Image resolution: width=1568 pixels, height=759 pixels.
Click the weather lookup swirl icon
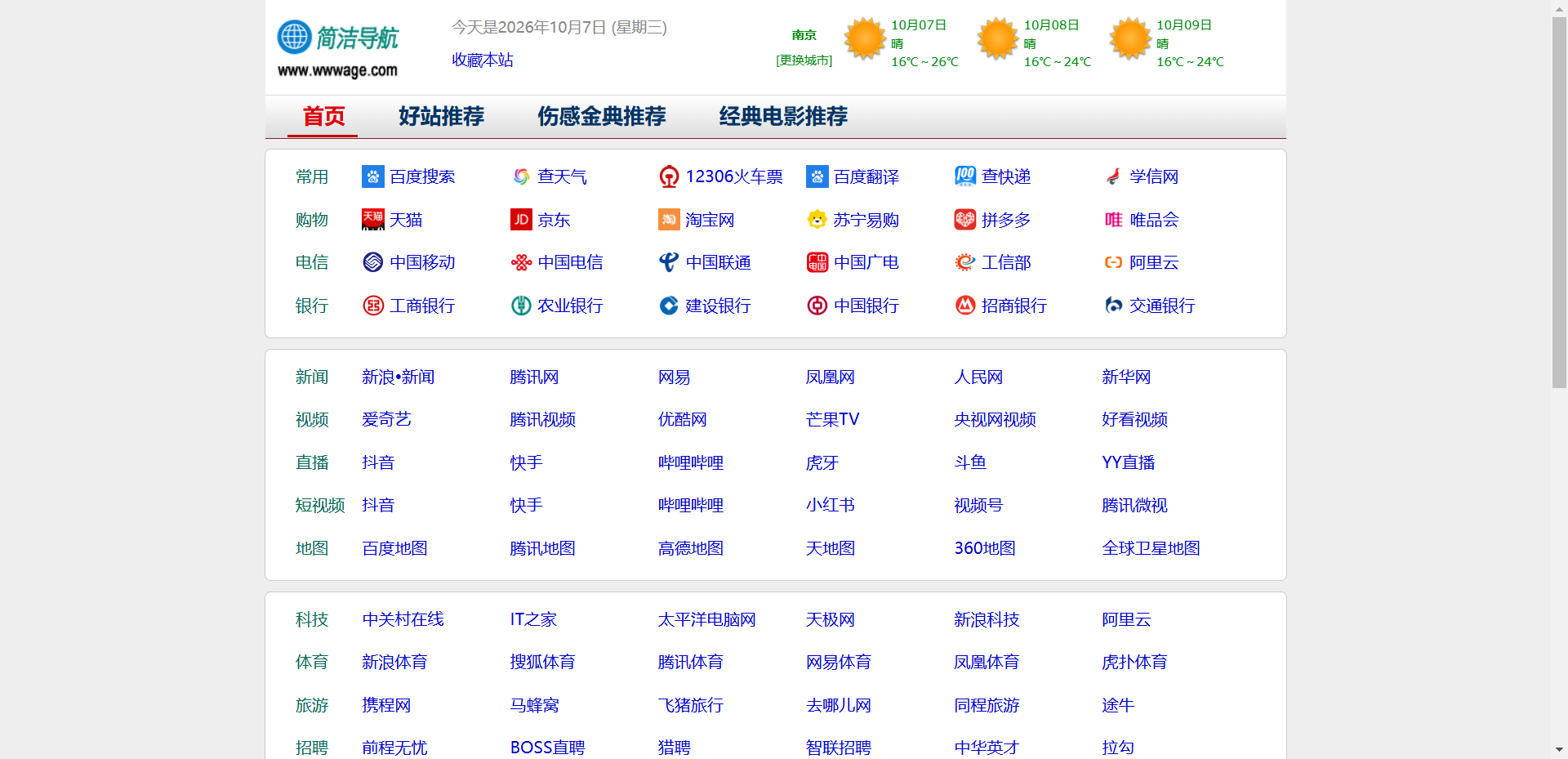pyautogui.click(x=521, y=176)
